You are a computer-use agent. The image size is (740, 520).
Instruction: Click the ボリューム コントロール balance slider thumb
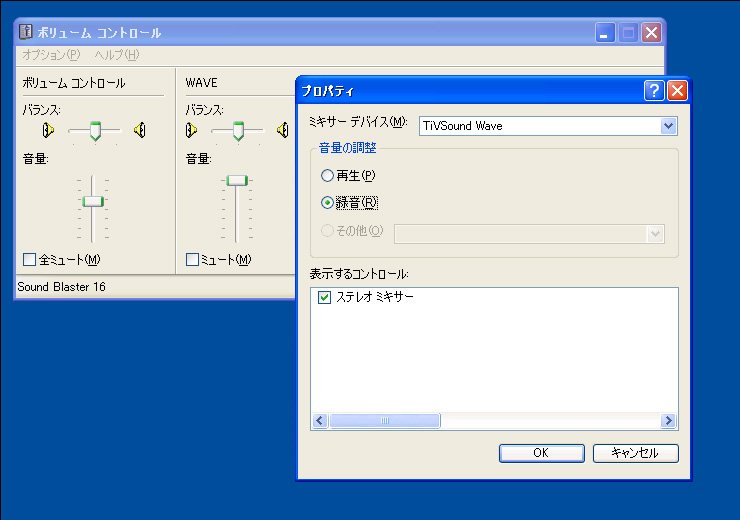(95, 131)
